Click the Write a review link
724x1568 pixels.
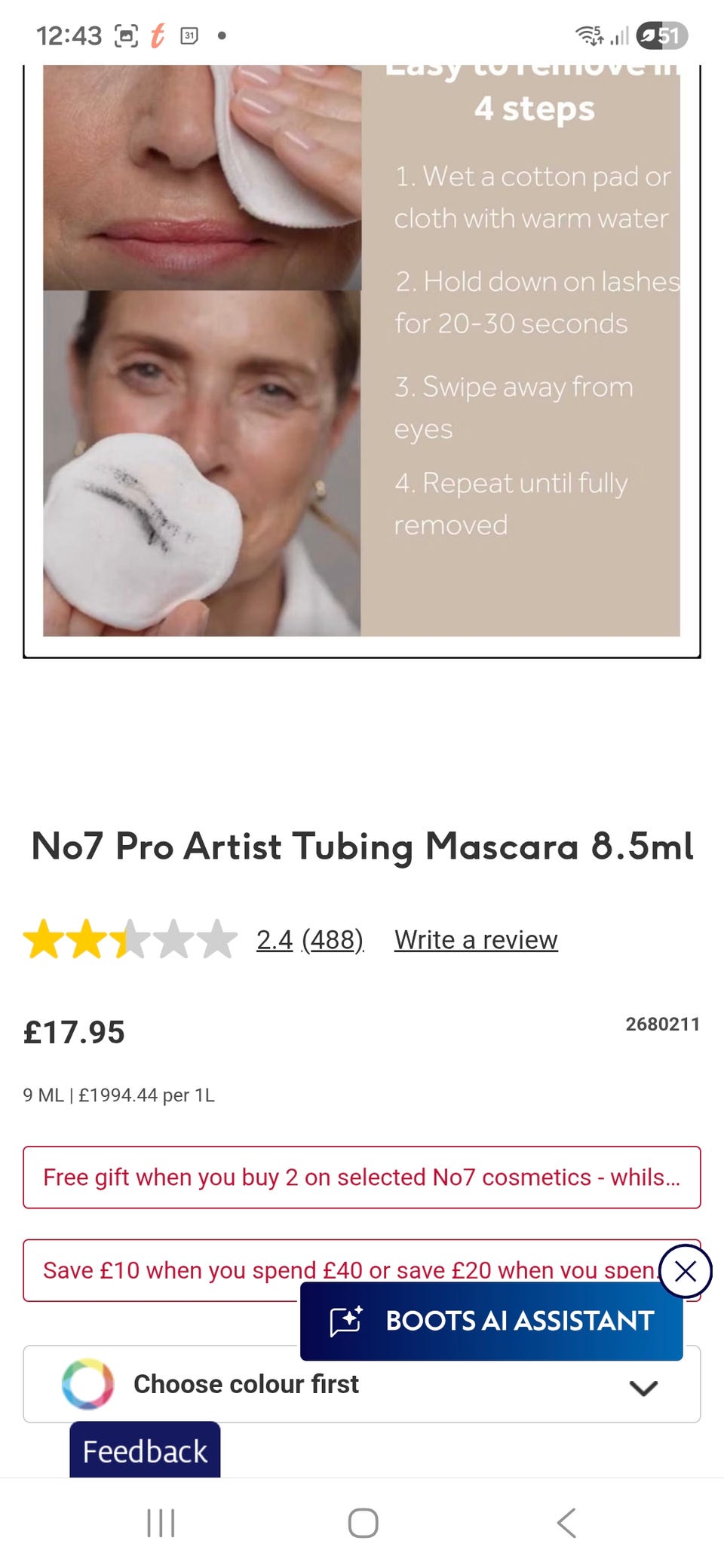[476, 940]
